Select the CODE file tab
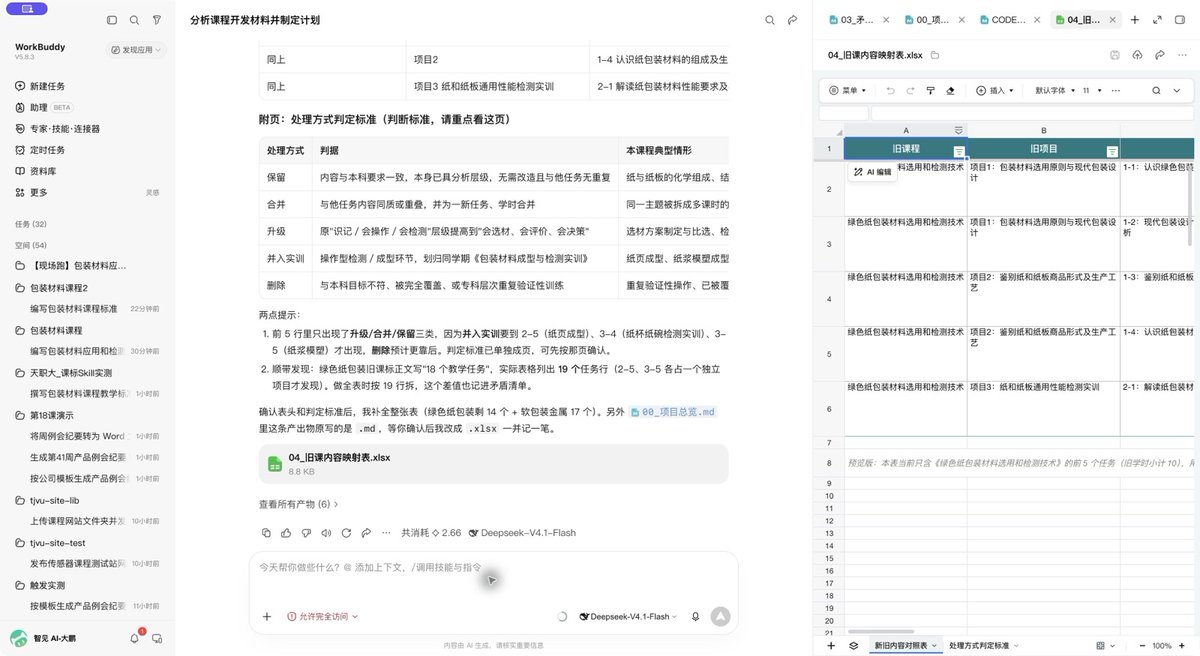 coord(1008,20)
